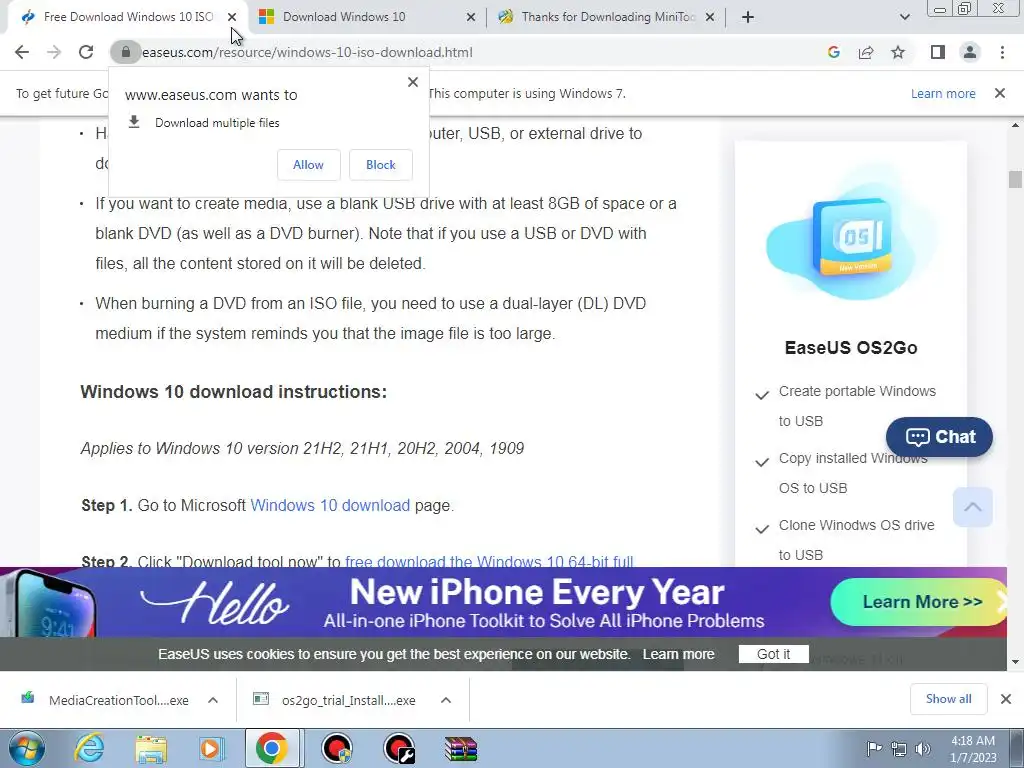Click the page scrollbar thumb
The width and height of the screenshot is (1024, 768).
(1015, 179)
